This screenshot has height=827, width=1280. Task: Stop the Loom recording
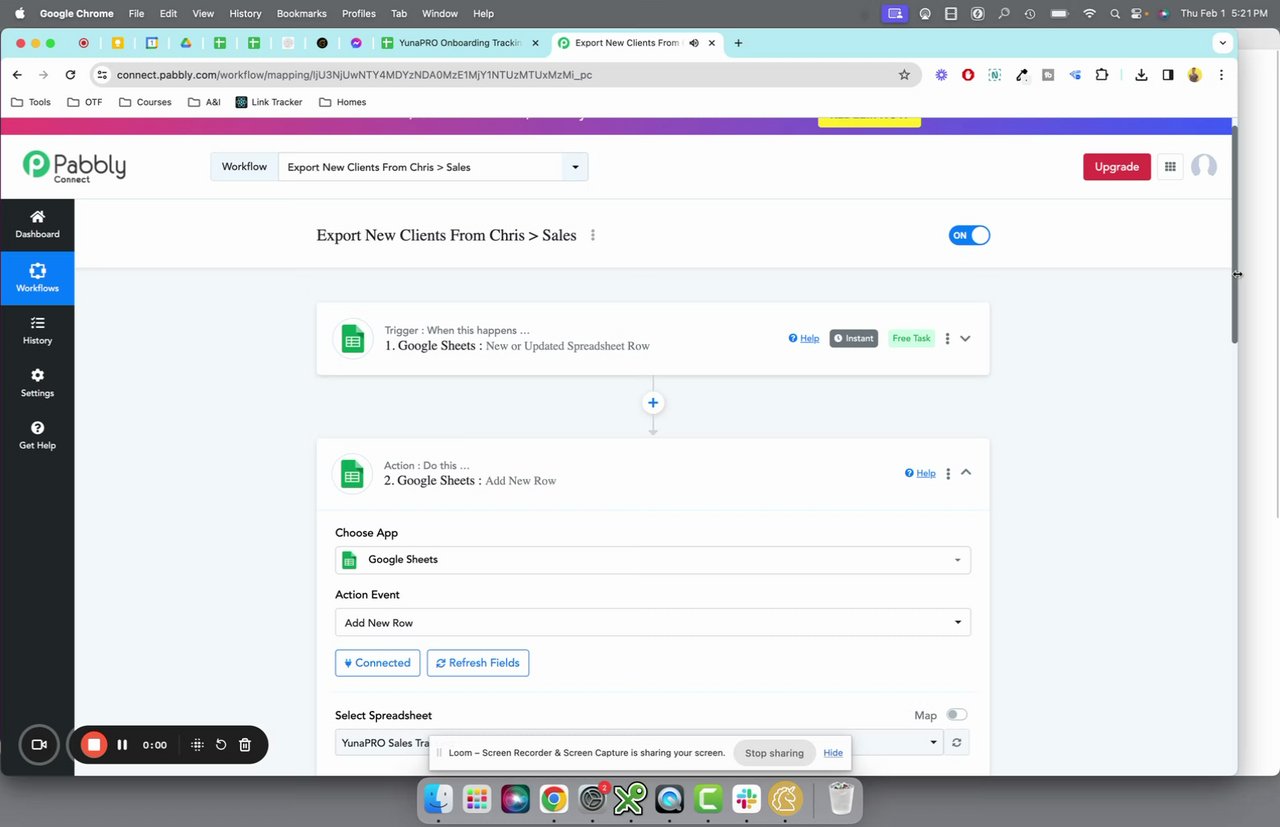pos(94,744)
